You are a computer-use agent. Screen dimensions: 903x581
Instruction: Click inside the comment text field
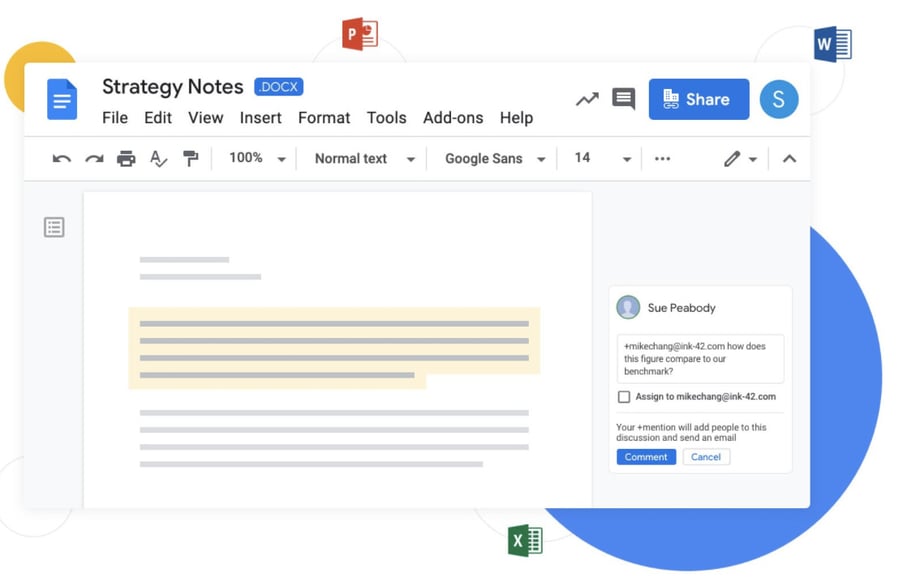click(x=699, y=358)
